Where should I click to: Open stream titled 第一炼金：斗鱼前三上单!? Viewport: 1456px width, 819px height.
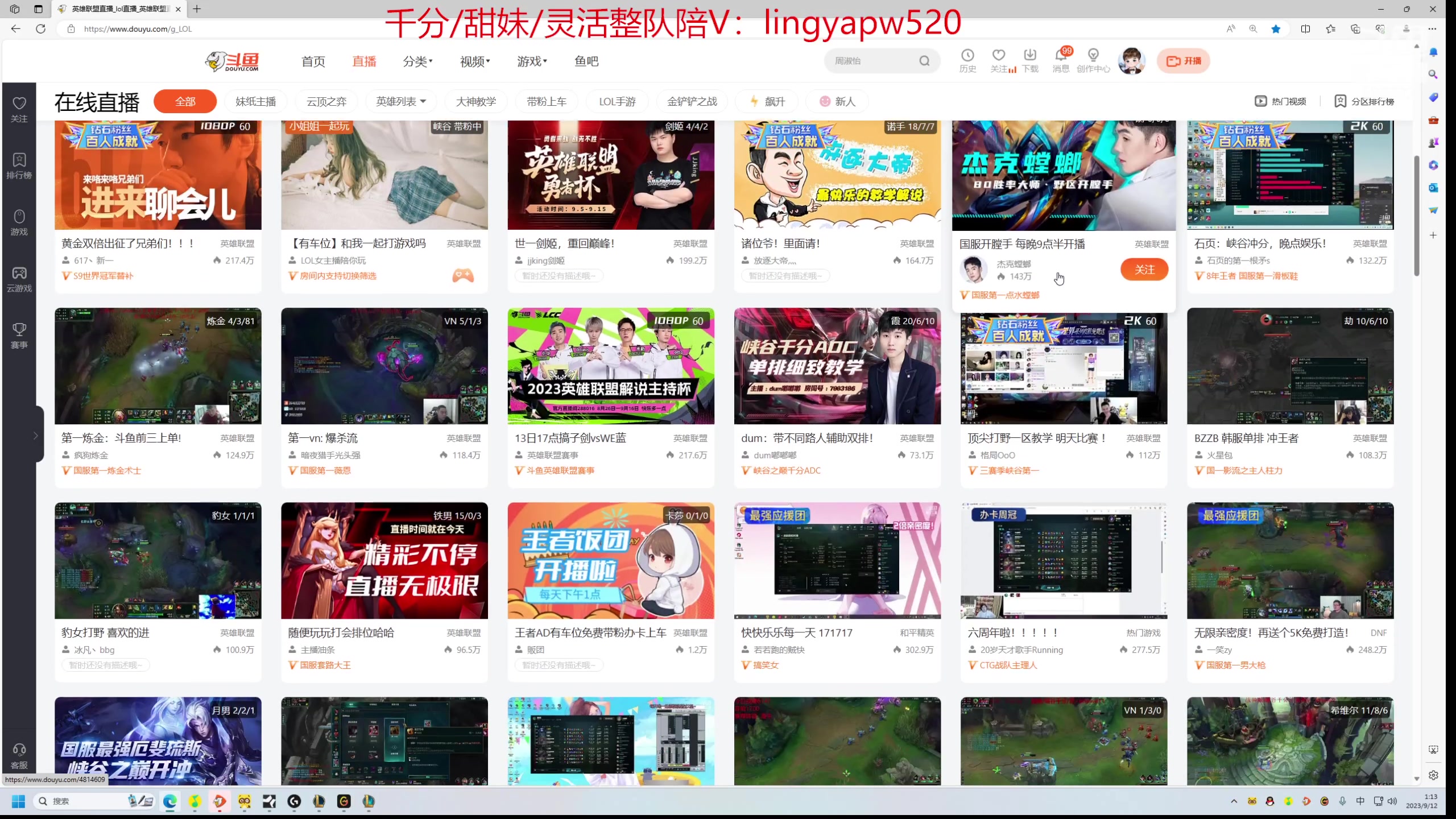[x=121, y=439]
